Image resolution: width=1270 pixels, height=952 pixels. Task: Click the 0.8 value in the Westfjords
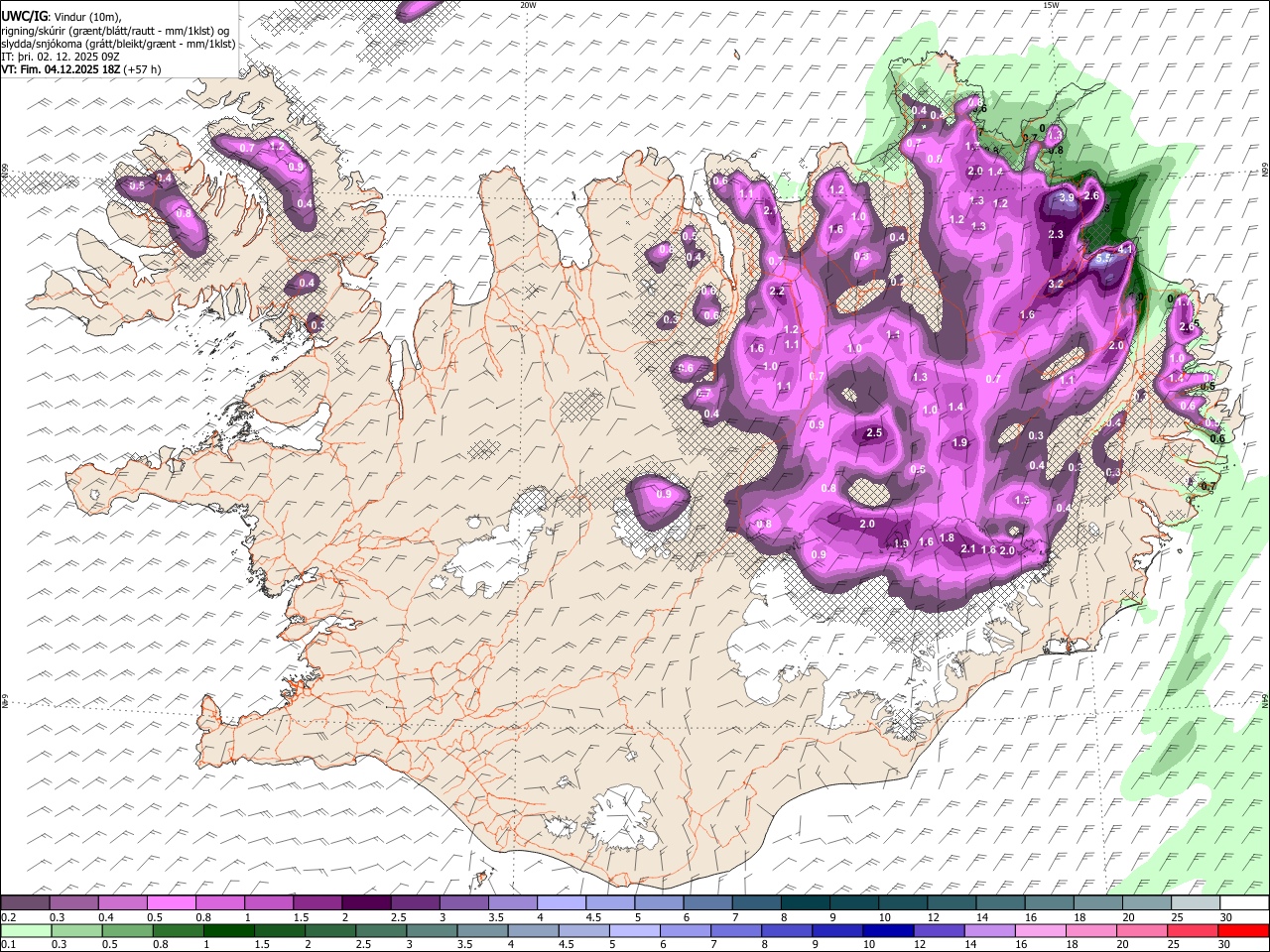click(184, 213)
